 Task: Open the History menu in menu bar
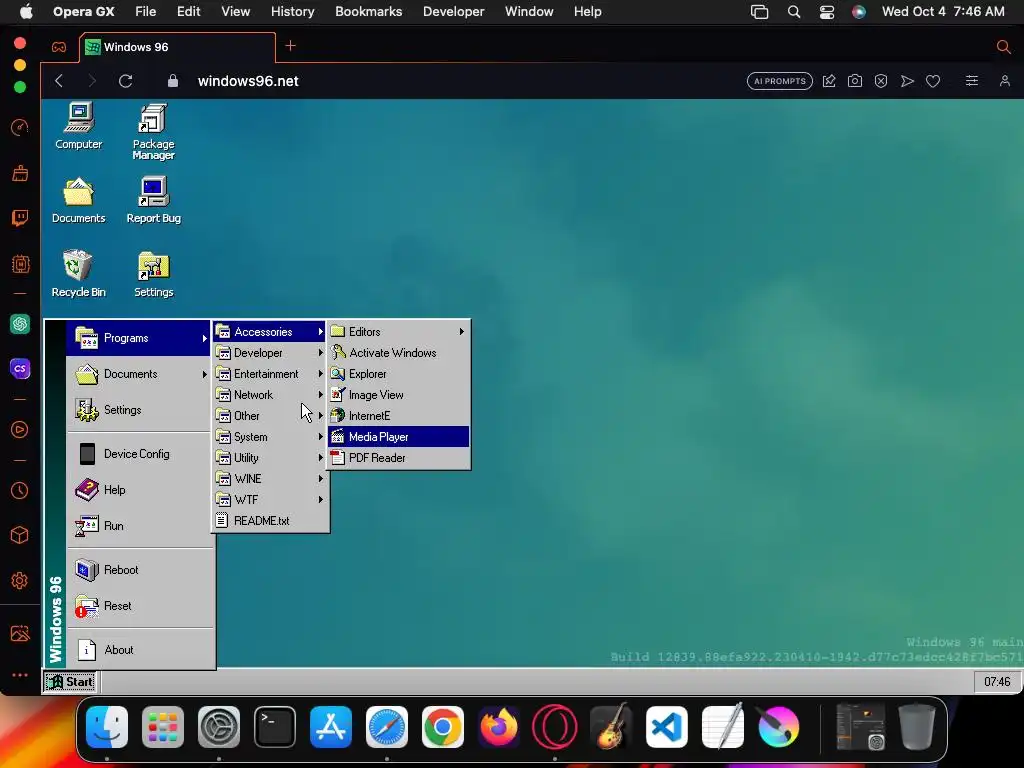pyautogui.click(x=292, y=12)
